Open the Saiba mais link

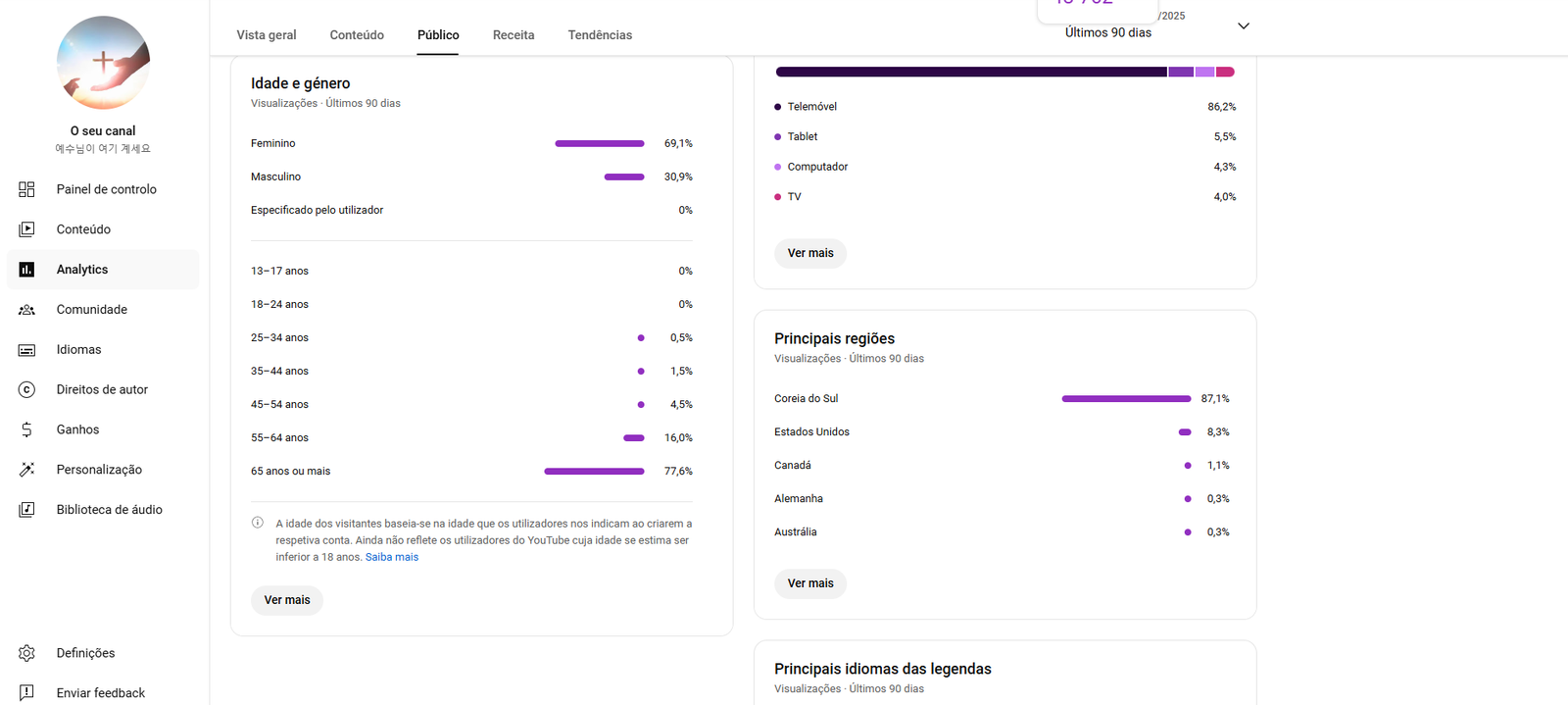tap(392, 557)
